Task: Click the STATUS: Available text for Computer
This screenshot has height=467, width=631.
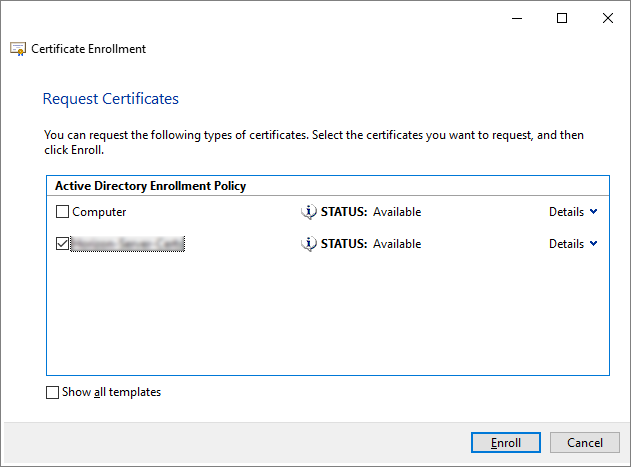Action: (x=370, y=212)
